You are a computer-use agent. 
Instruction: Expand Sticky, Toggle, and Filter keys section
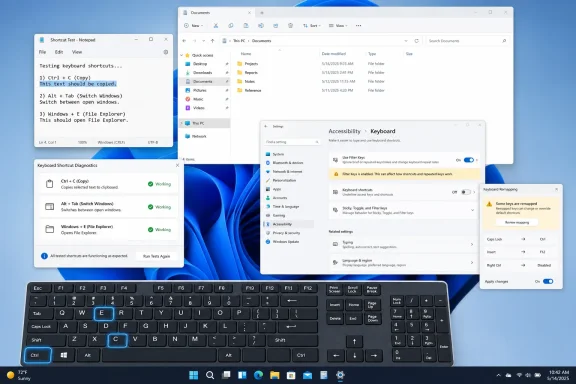coord(472,210)
